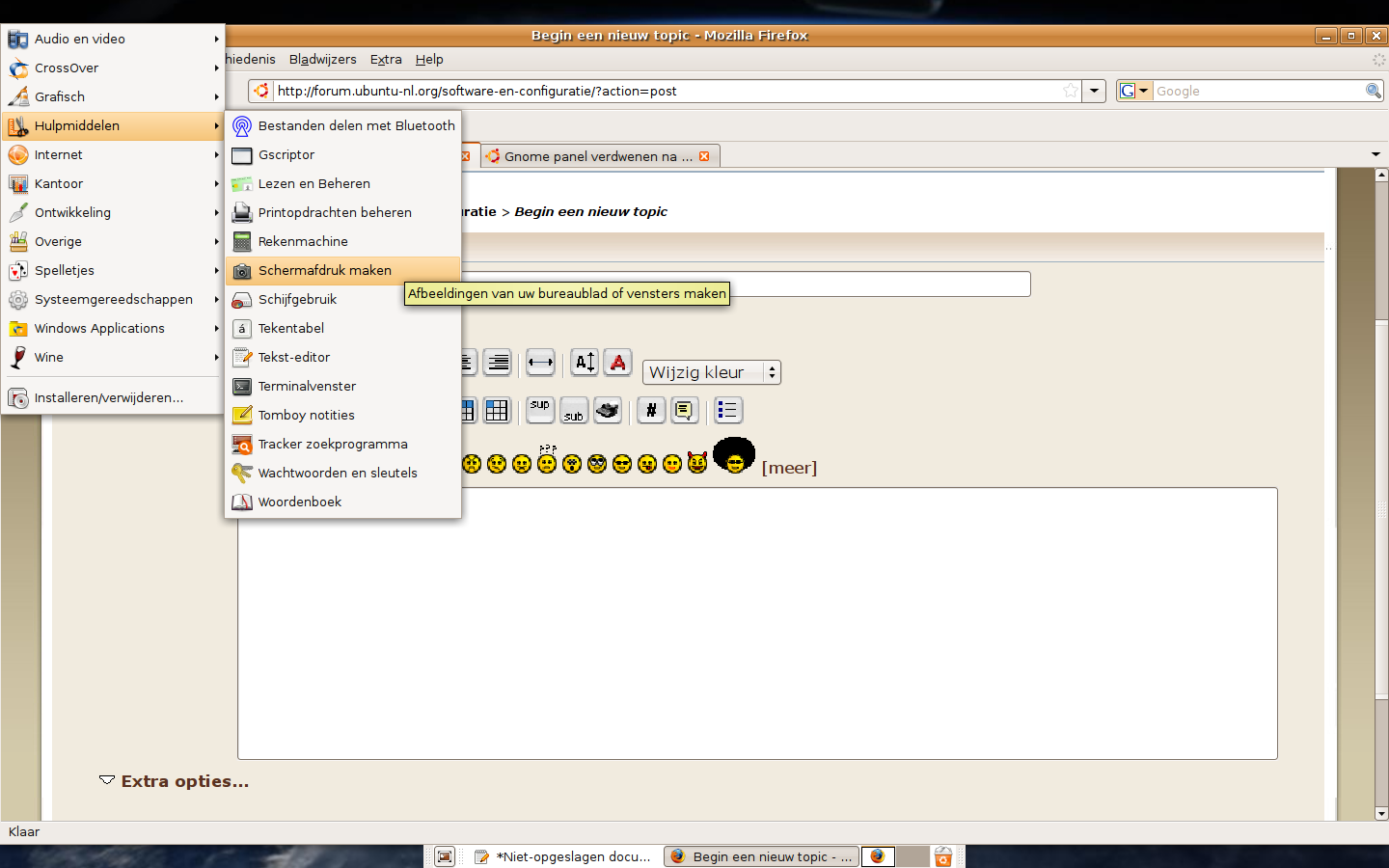Select Schermafdruk maken from the submenu
This screenshot has width=1389, height=868.
[x=325, y=270]
